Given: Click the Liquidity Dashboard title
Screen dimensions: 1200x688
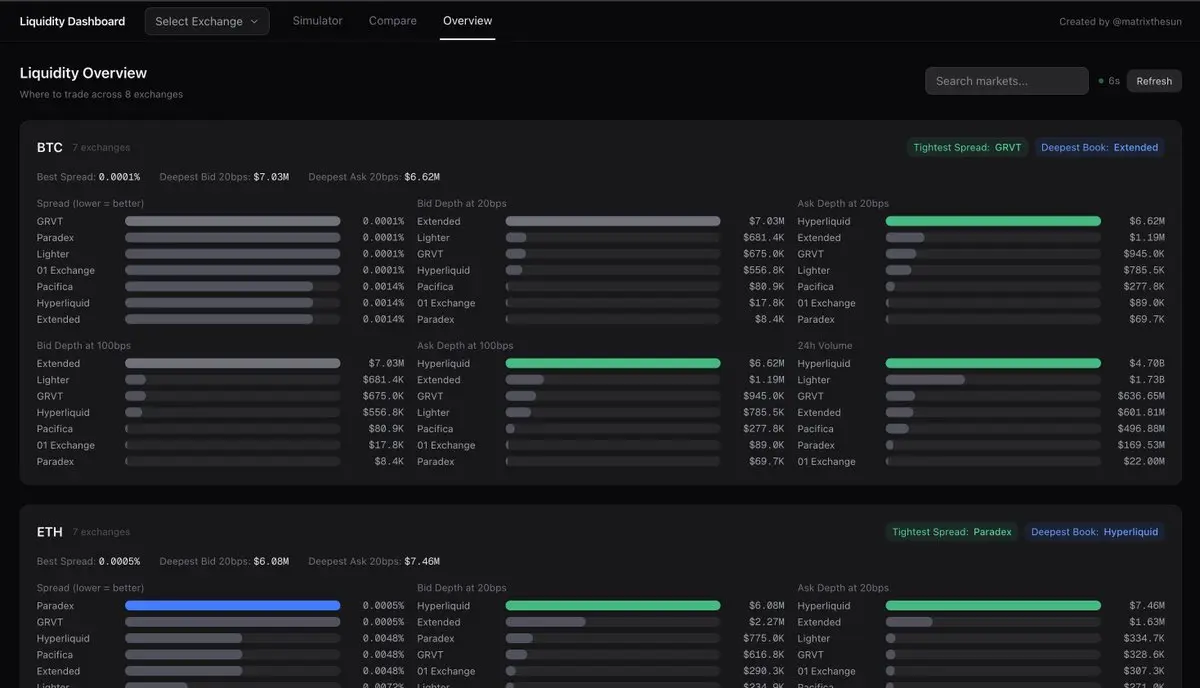Looking at the screenshot, I should click(72, 21).
